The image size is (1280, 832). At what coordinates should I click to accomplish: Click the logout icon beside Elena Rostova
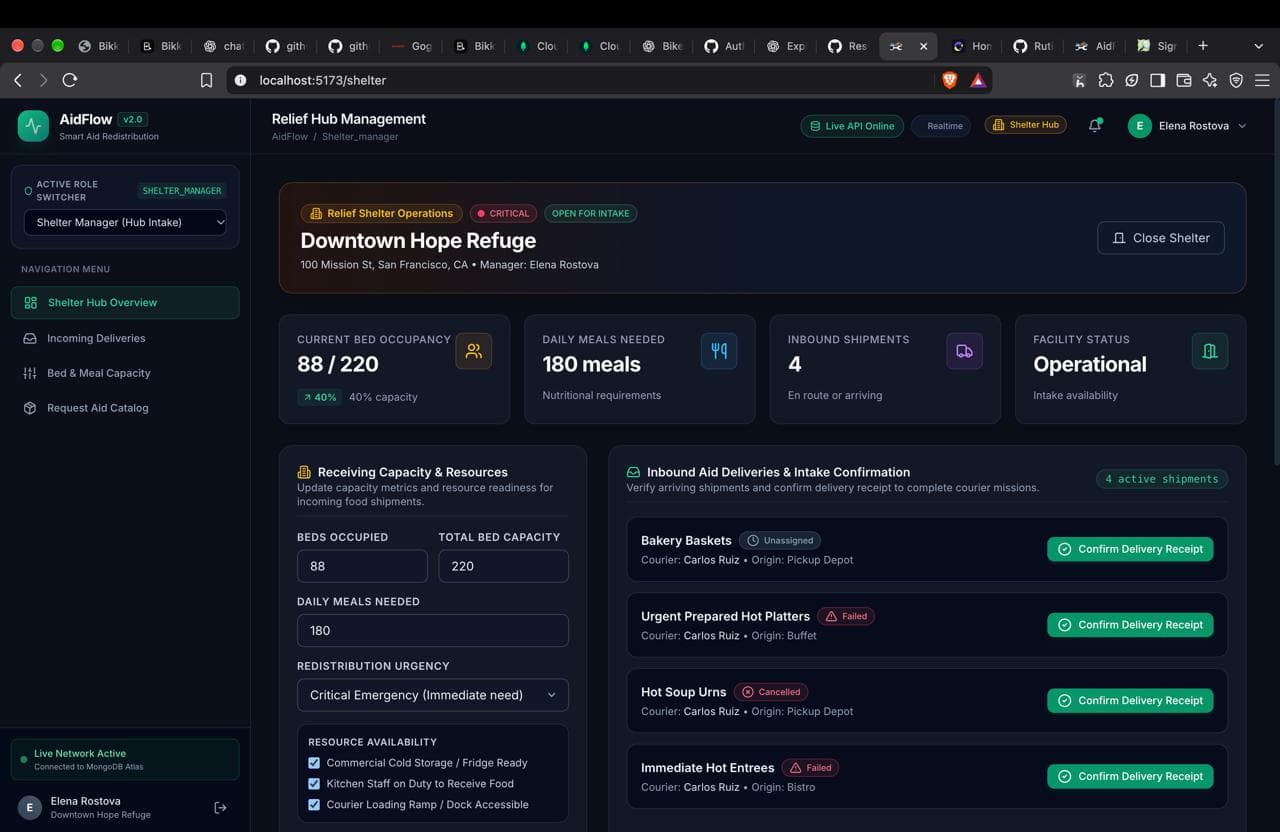point(221,807)
